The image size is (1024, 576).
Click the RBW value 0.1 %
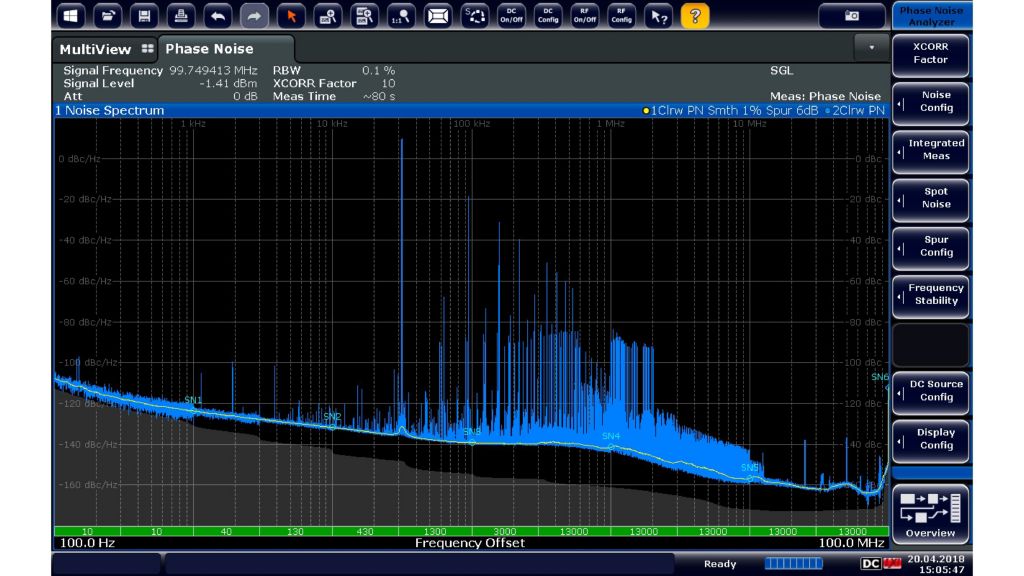379,71
